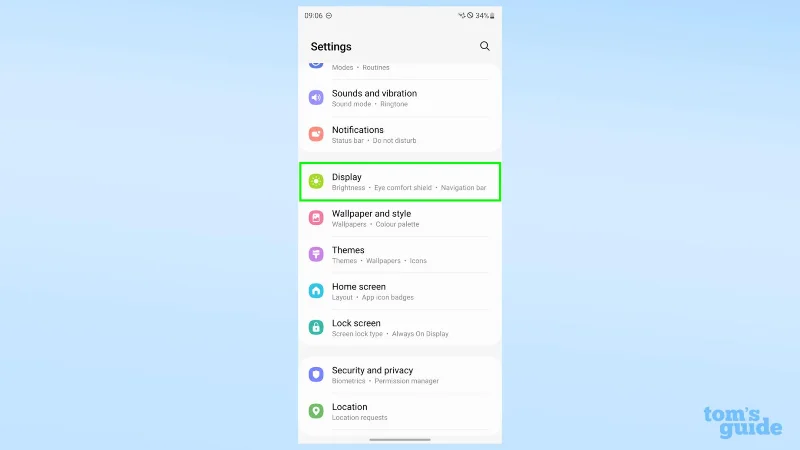
Task: Tap the search magnifier icon in Settings
Action: pos(484,46)
